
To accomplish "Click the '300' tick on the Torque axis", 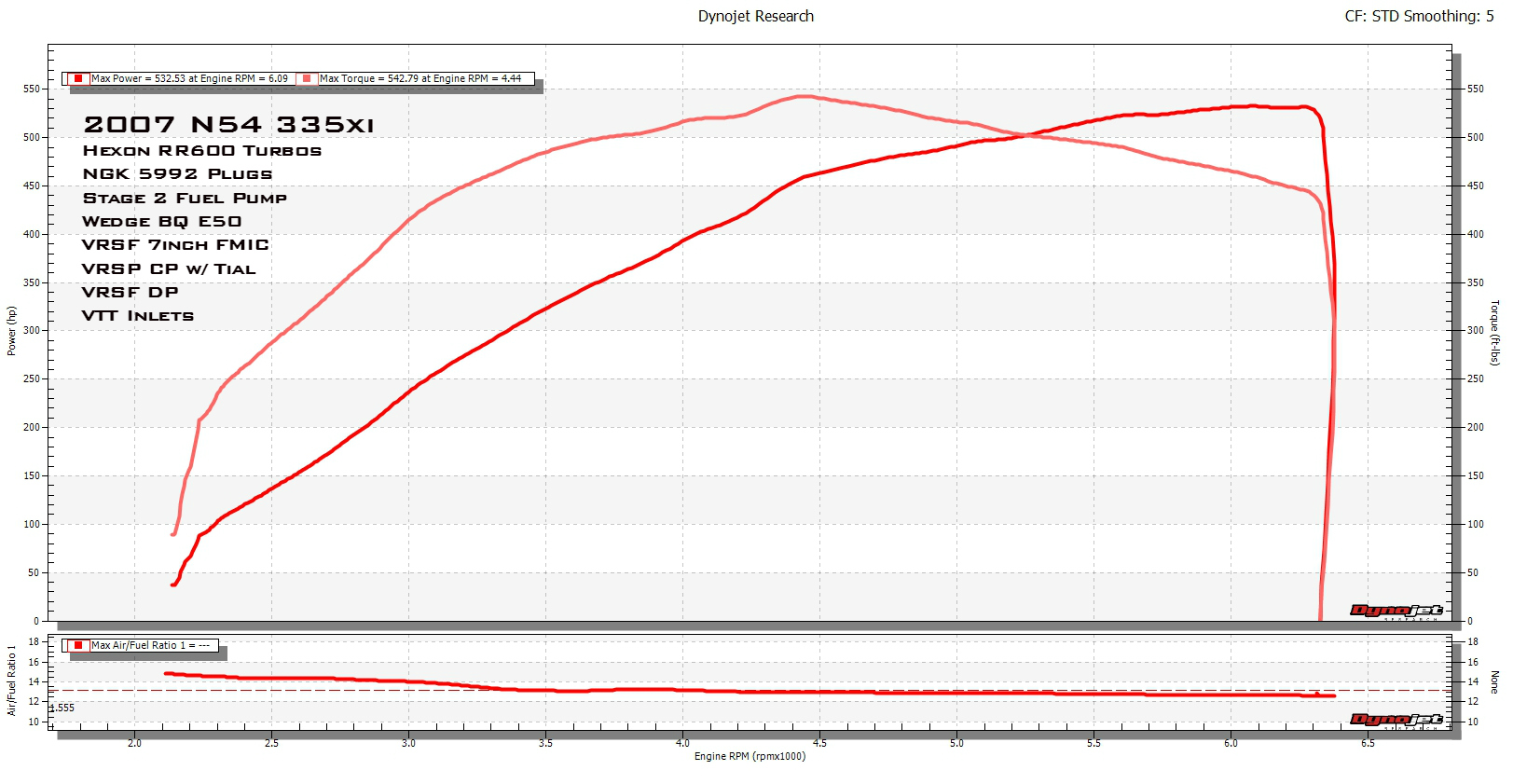I will tap(1476, 330).
